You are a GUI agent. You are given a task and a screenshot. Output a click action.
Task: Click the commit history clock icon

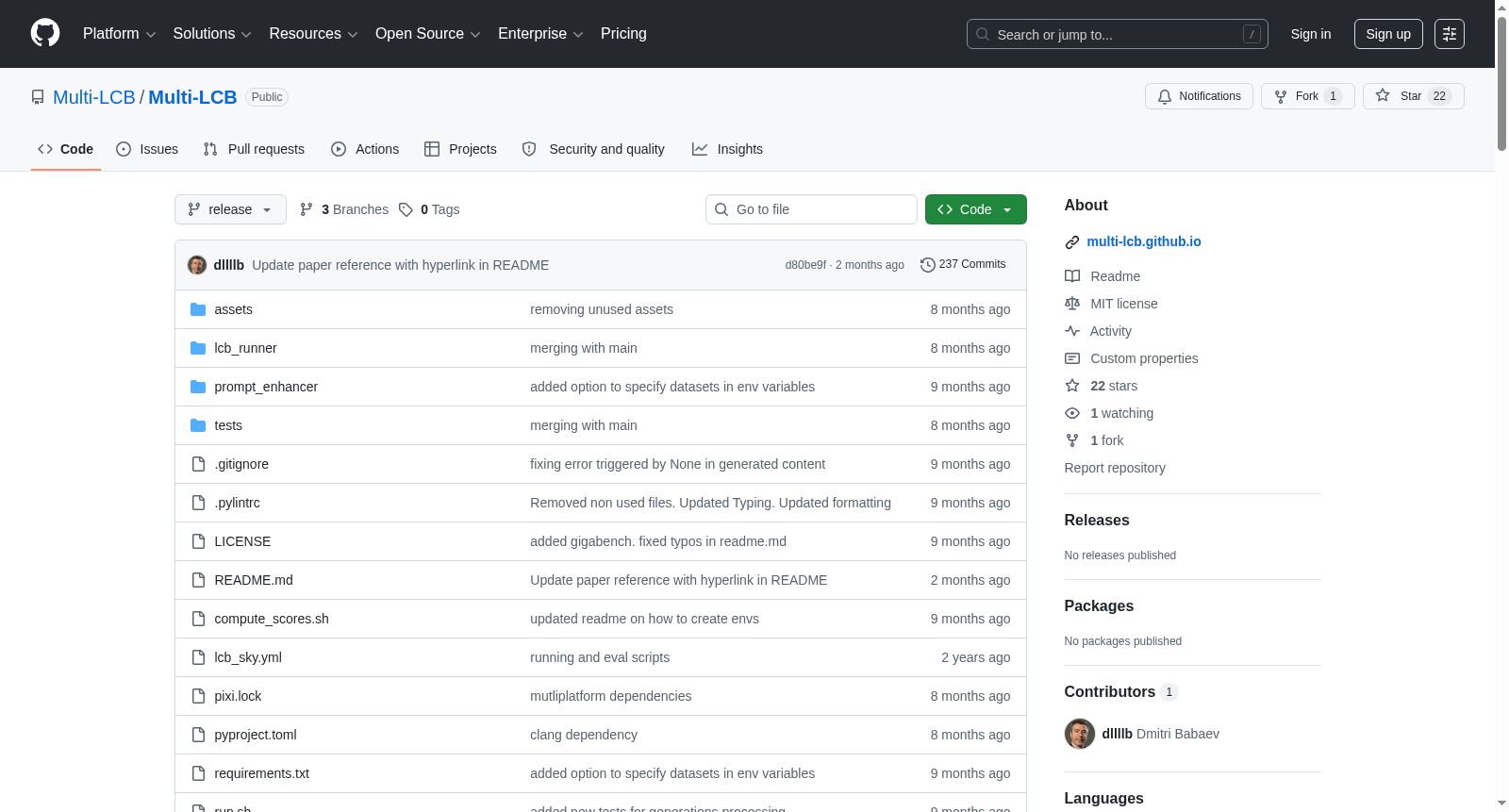click(928, 265)
